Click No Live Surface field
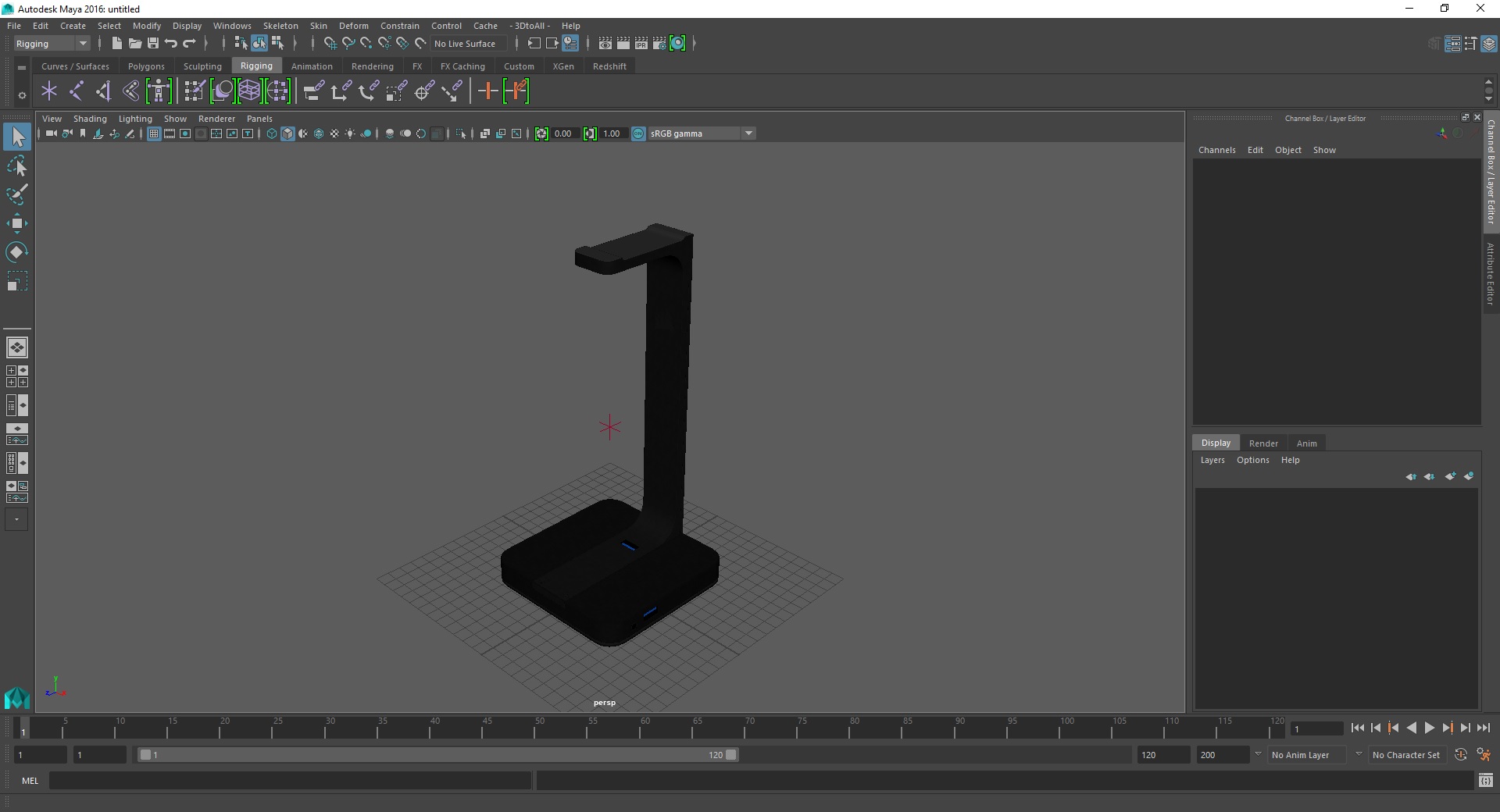The image size is (1500, 812). 469,44
